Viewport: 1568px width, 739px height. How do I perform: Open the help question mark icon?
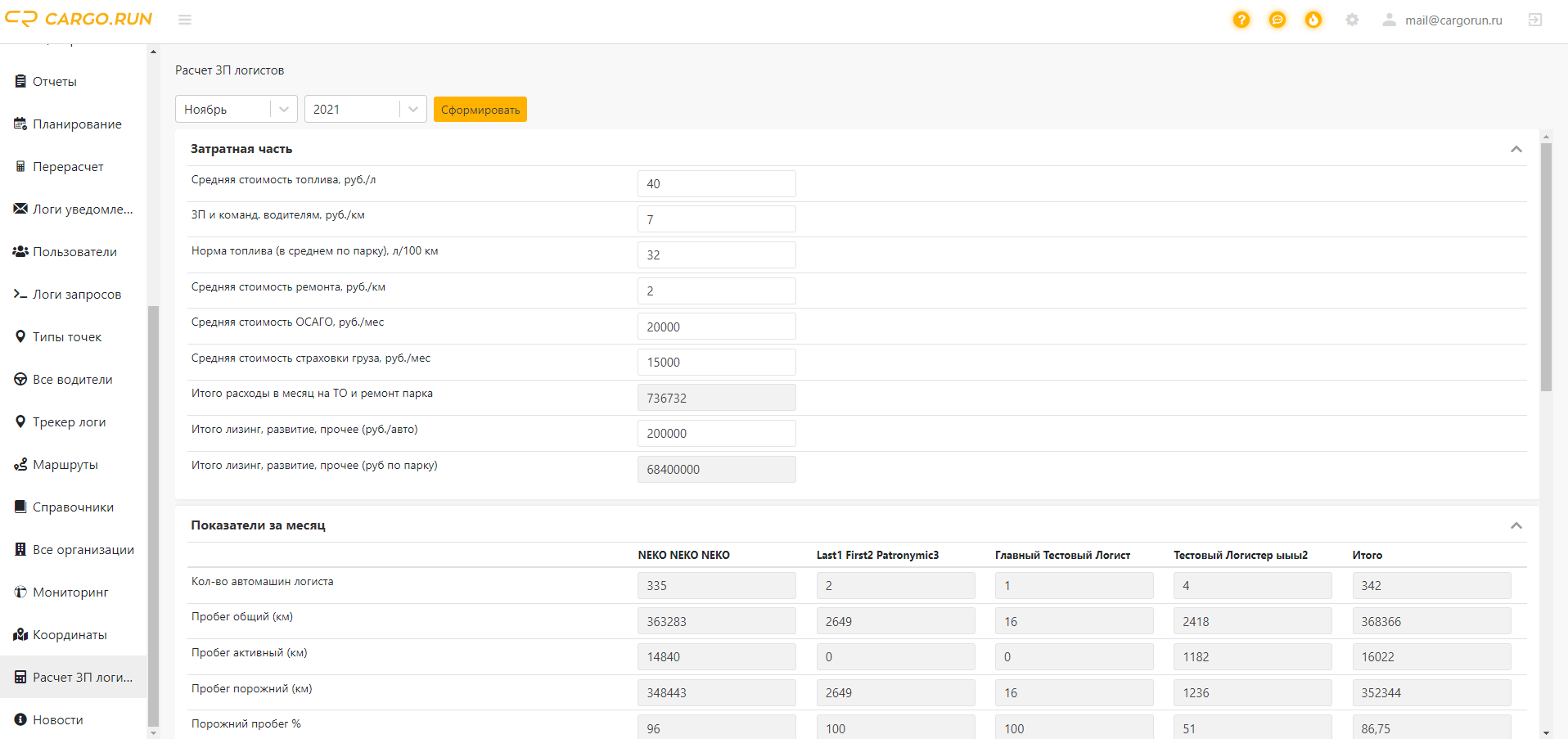click(1241, 20)
